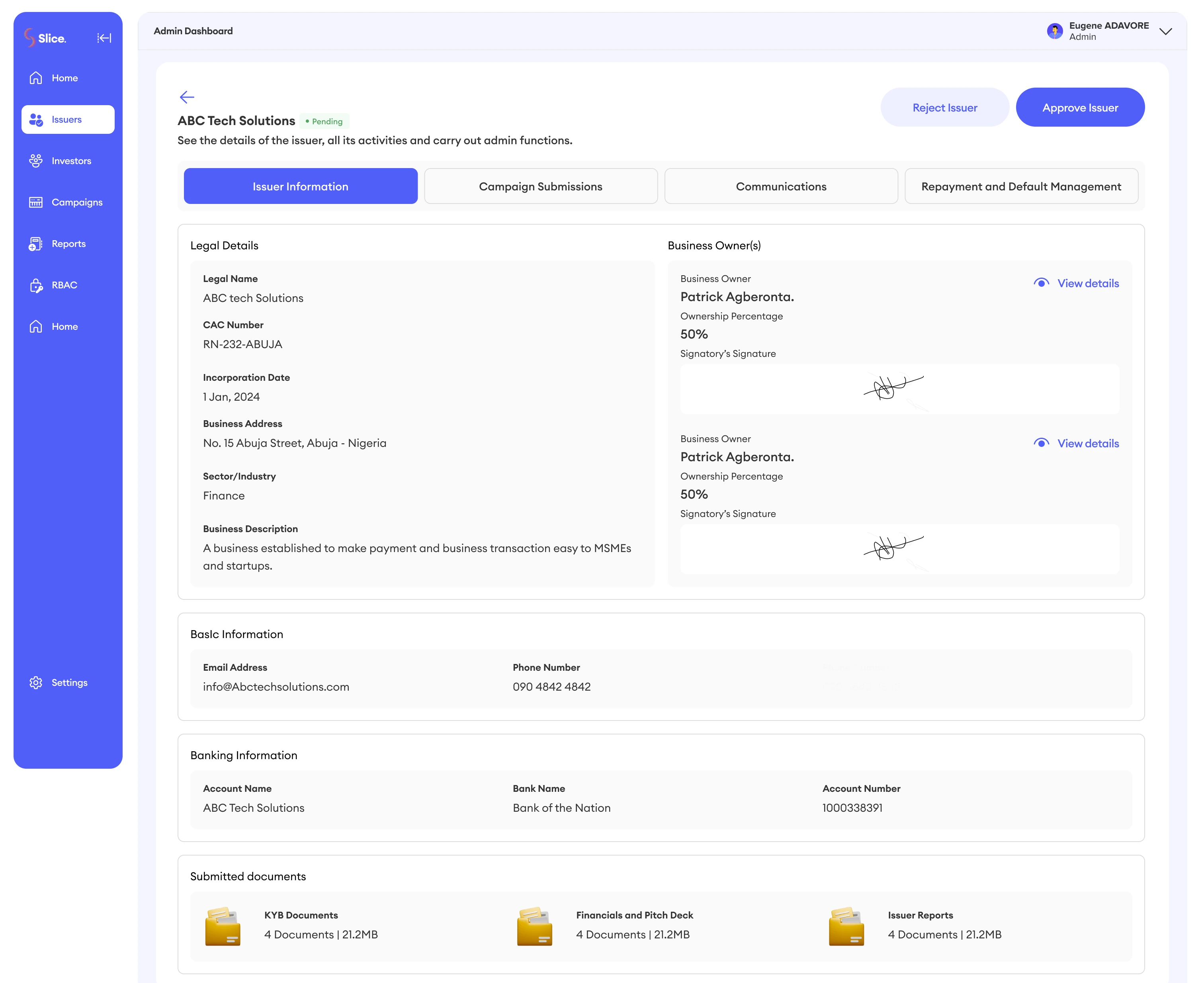Go back using the left arrow
The image size is (1204, 983).
click(187, 97)
